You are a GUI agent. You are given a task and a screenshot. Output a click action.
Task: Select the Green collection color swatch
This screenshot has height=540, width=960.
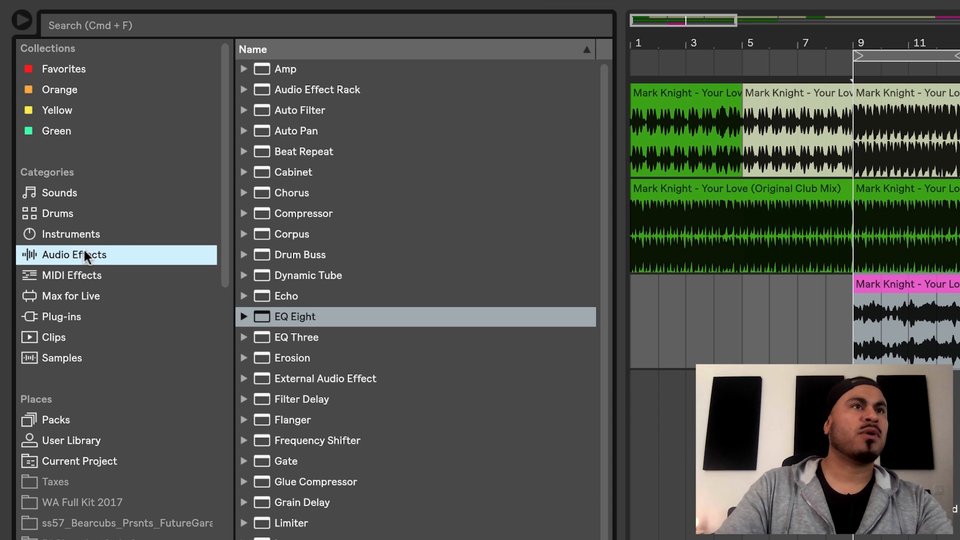point(28,131)
